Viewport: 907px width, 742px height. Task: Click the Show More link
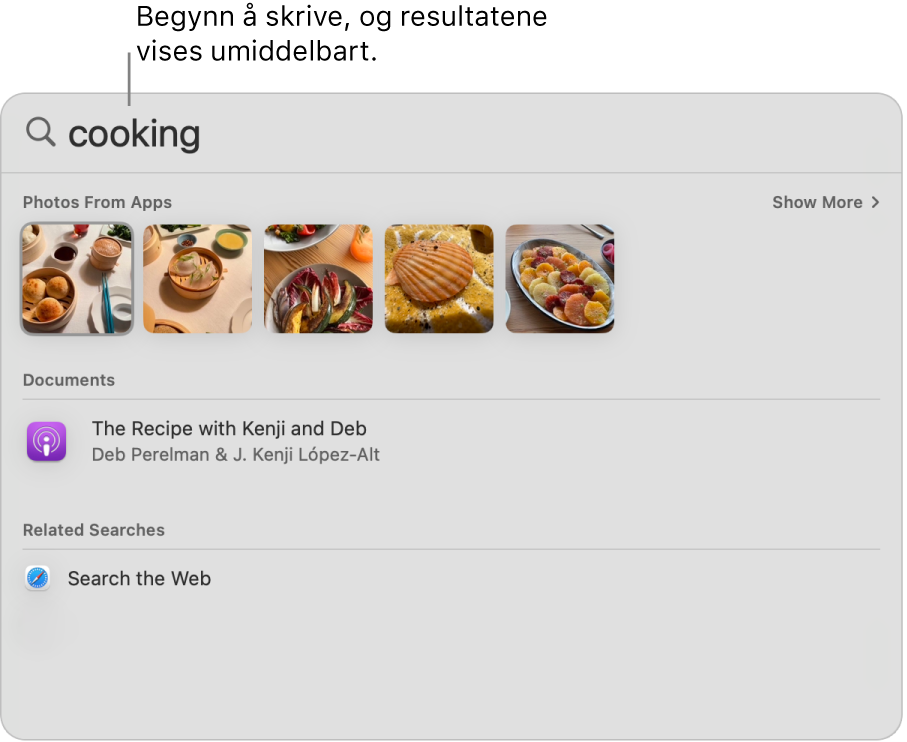click(817, 202)
